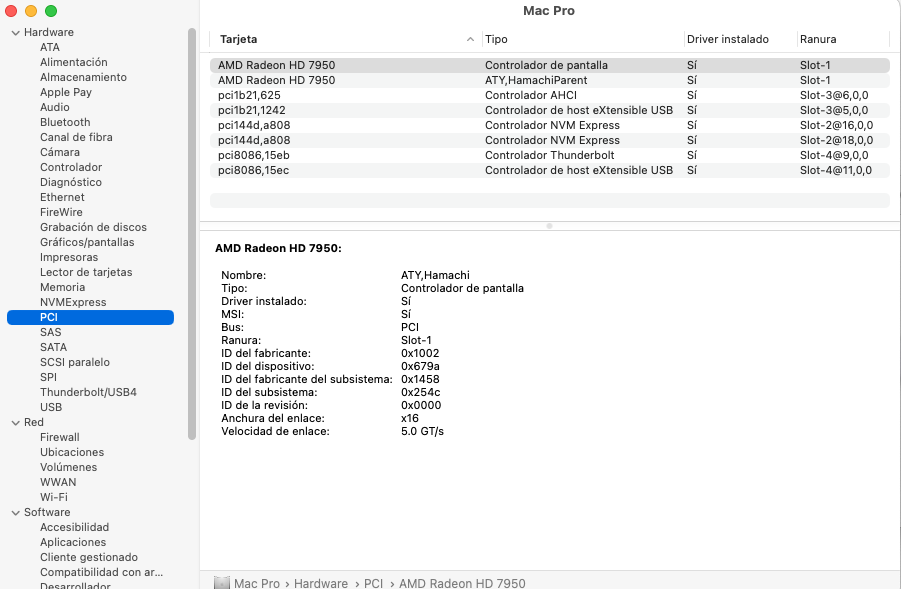901x589 pixels.
Task: Select Wi-Fi in sidebar
Action: 53,497
